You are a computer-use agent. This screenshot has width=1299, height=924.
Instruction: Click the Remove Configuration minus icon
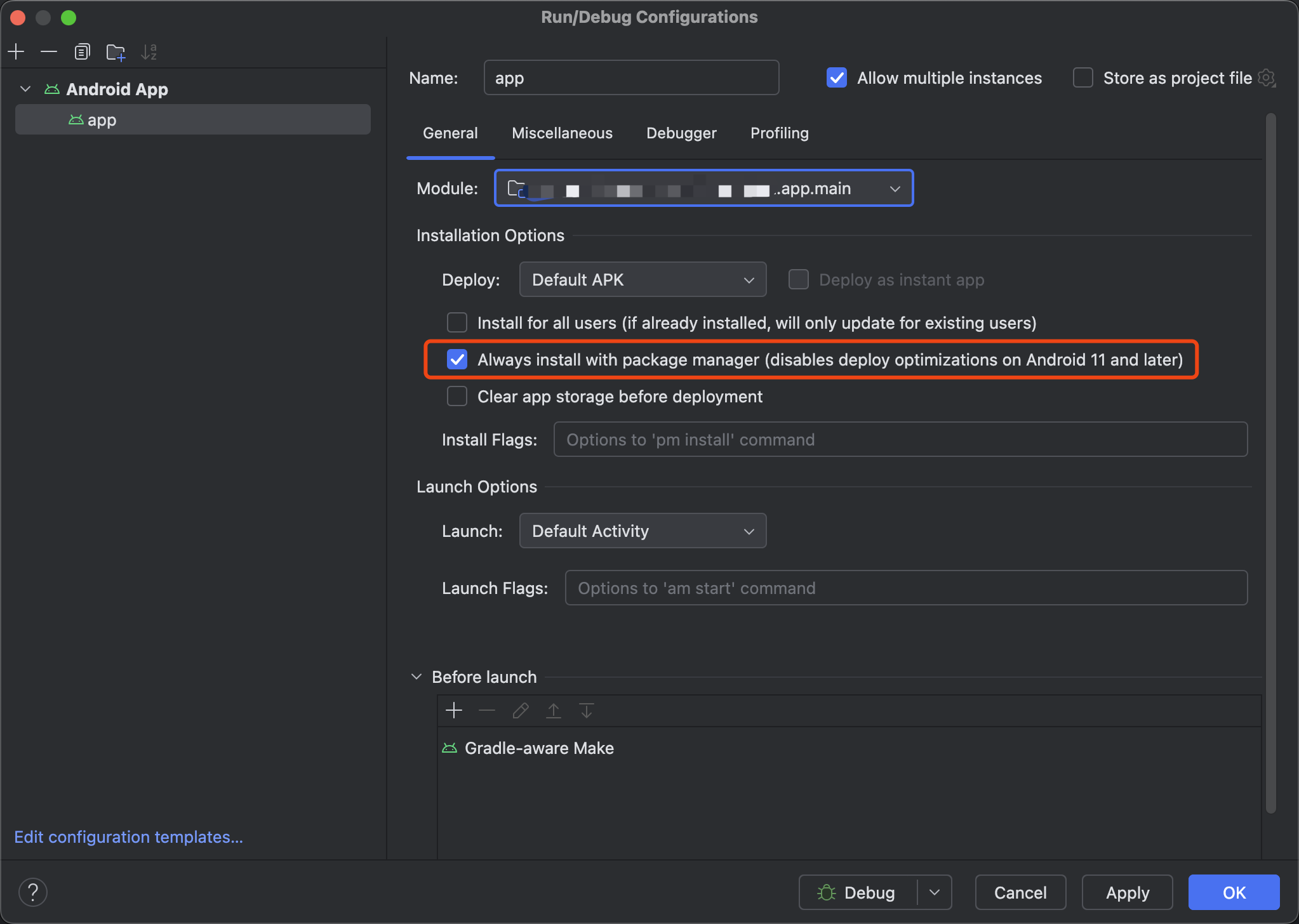[x=49, y=51]
